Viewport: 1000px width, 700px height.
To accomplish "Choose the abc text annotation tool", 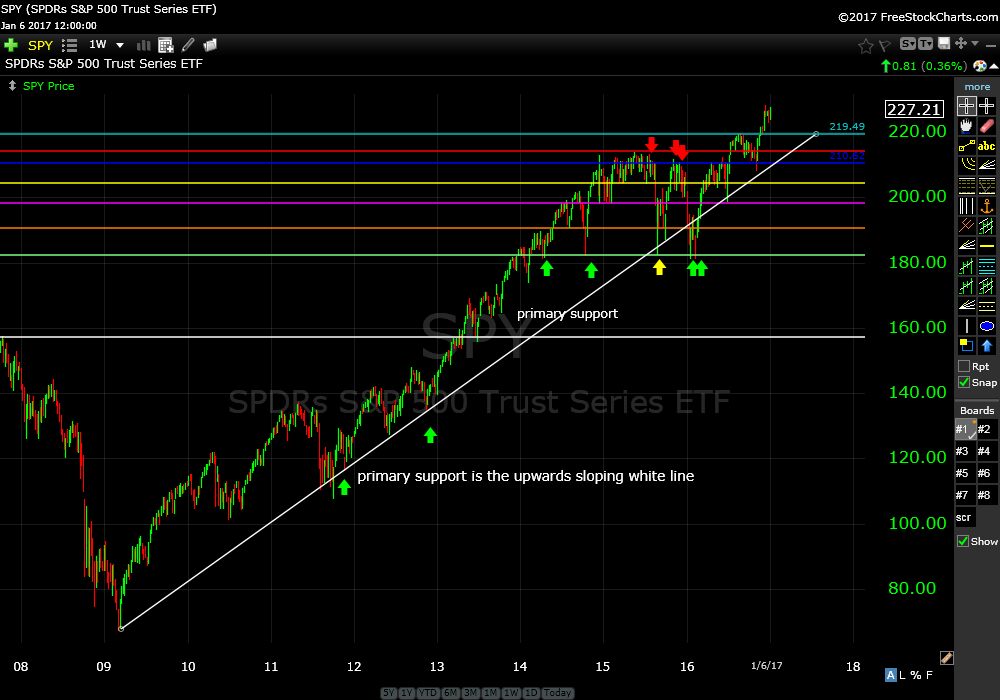I will 987,146.
